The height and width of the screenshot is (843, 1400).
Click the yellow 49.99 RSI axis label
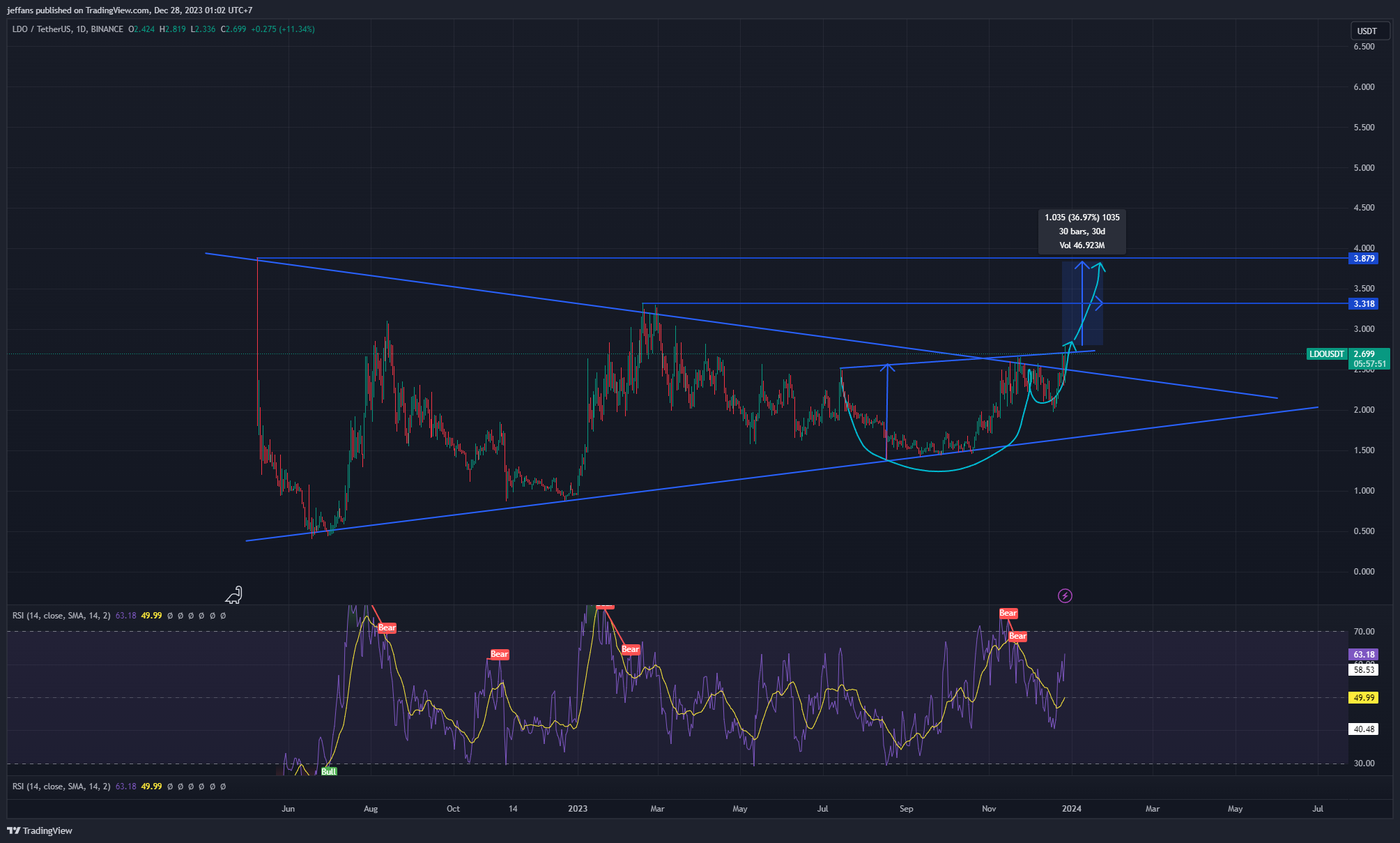click(x=1364, y=698)
